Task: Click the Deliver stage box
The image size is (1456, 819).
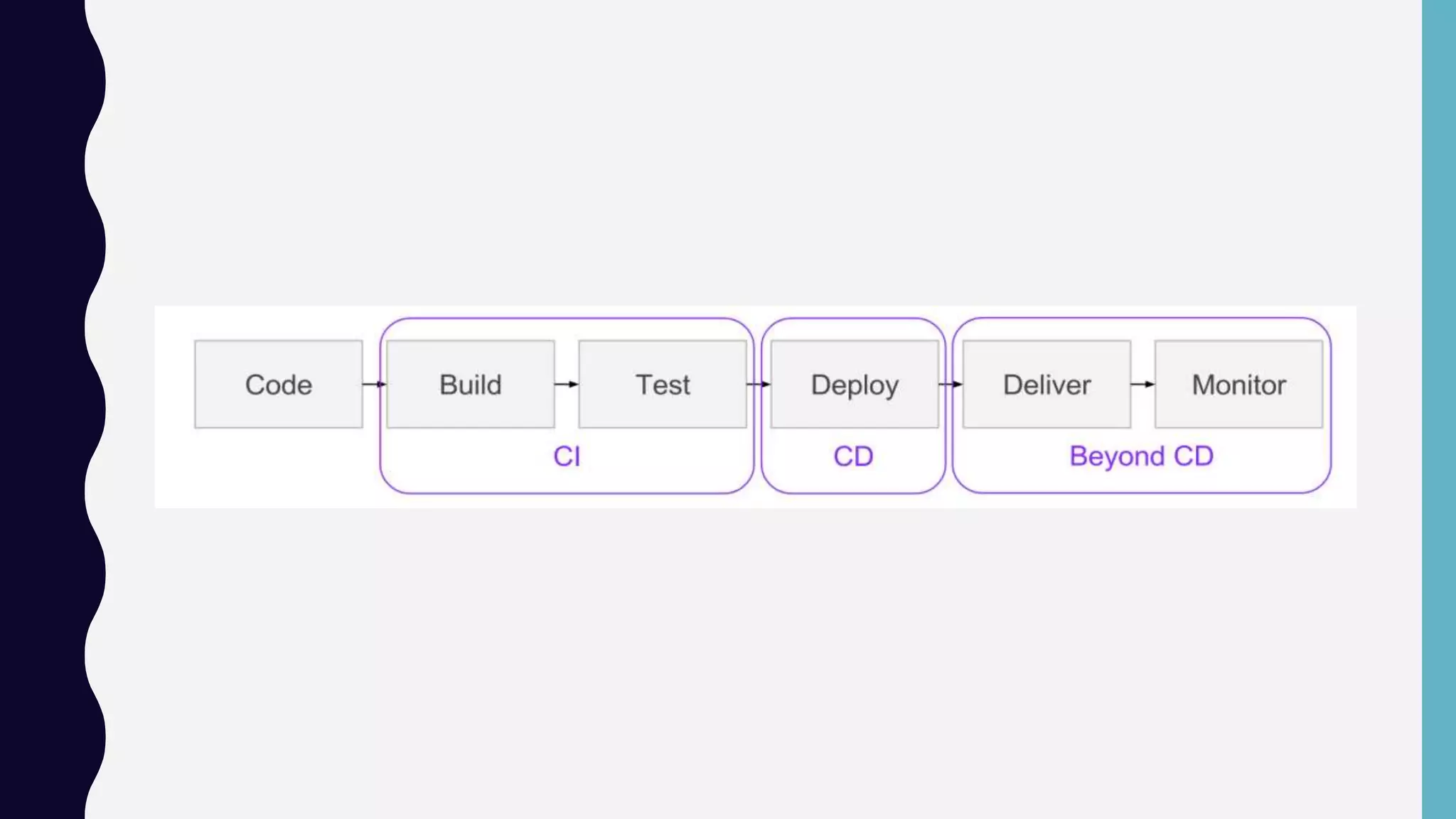Action: [1046, 385]
